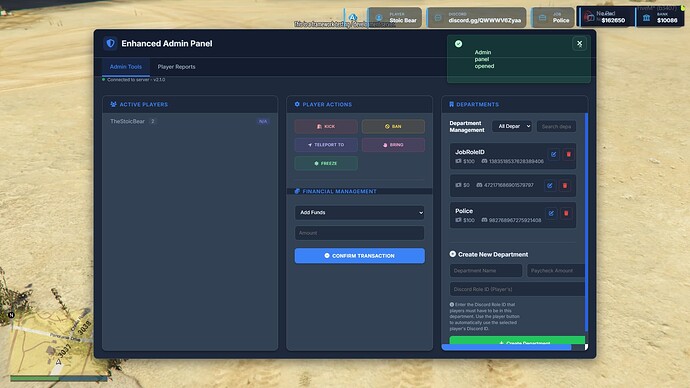This screenshot has width=690, height=388.
Task: Switch to the Player Reports tab
Action: [x=176, y=67]
